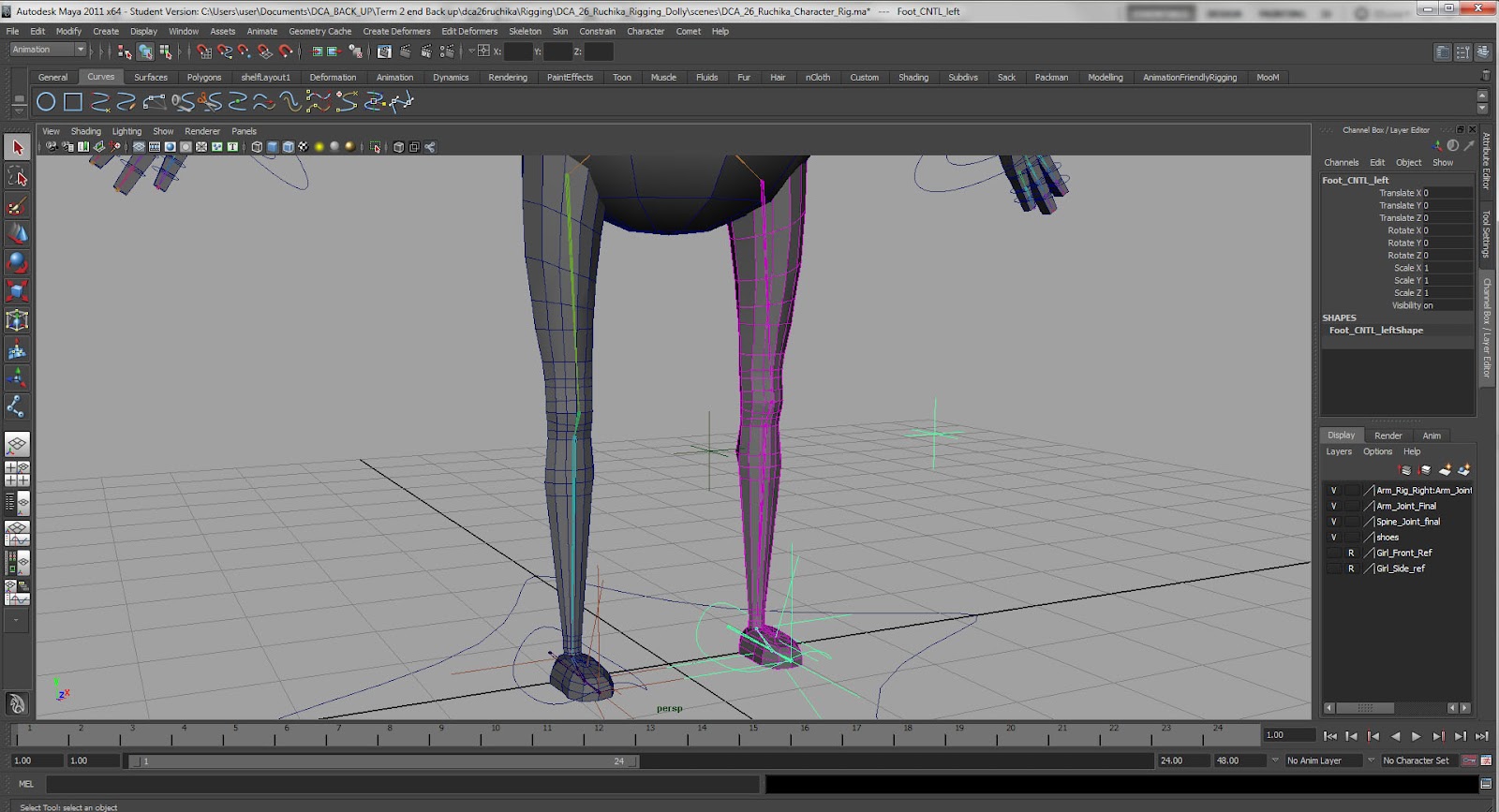
Task: Toggle visibility of the shoes layer
Action: (1333, 538)
